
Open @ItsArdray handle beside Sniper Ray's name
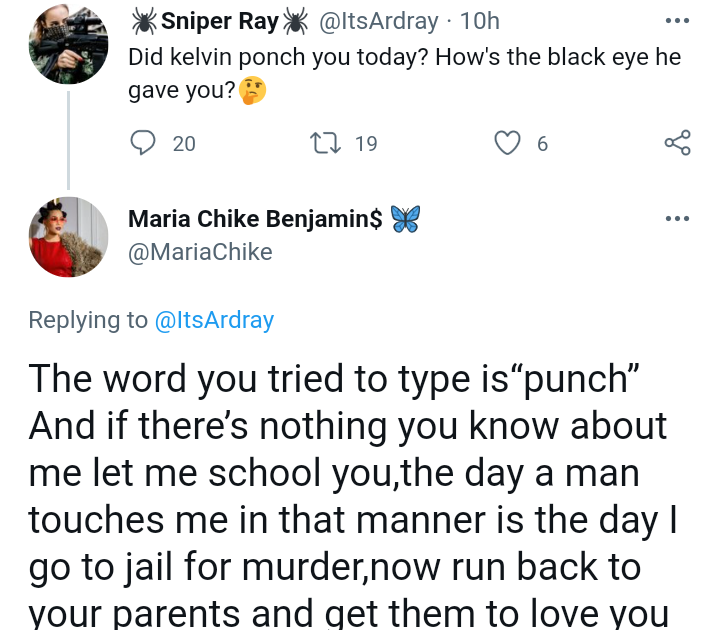tap(382, 20)
